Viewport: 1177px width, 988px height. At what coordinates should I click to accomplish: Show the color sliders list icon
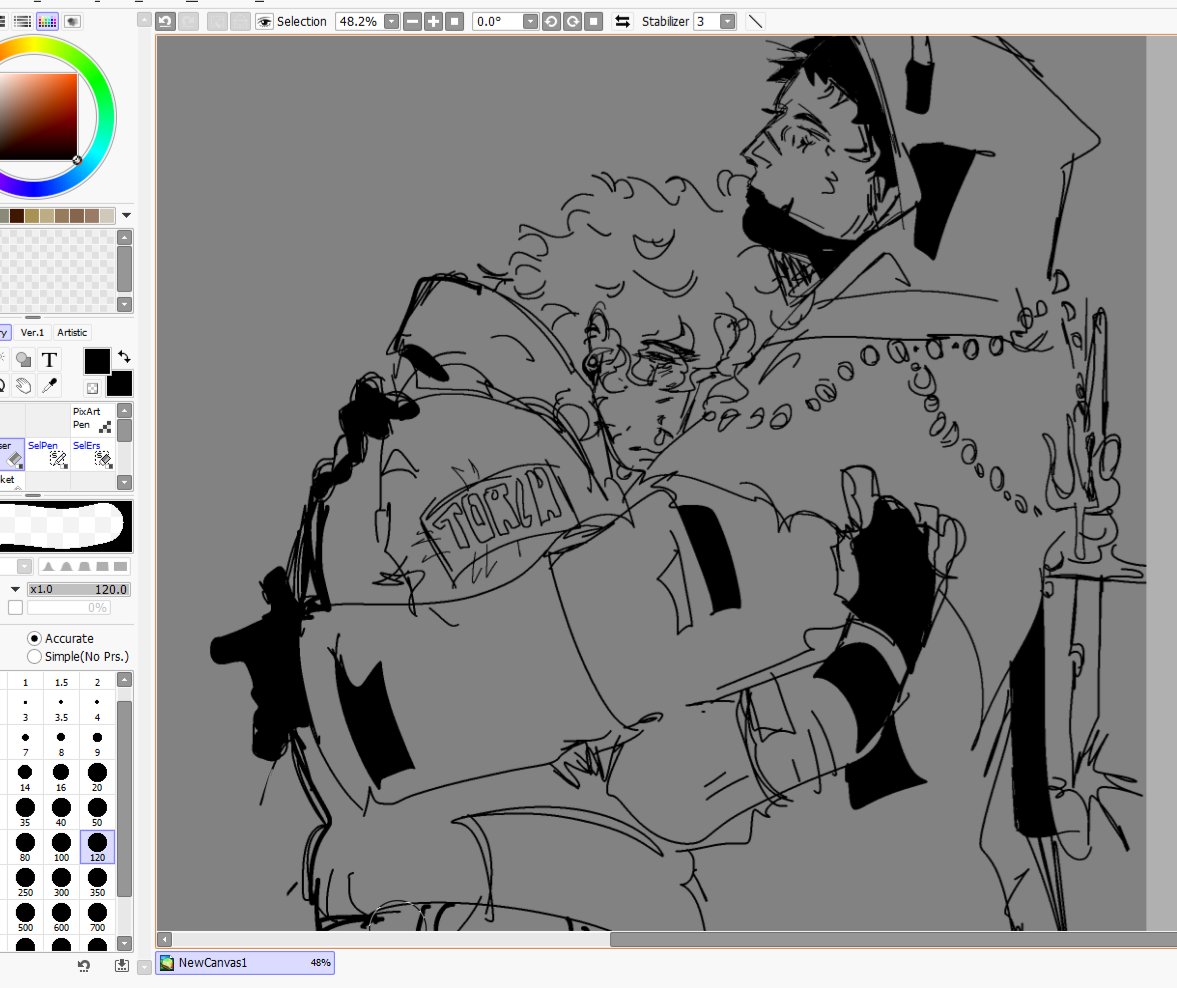23,21
